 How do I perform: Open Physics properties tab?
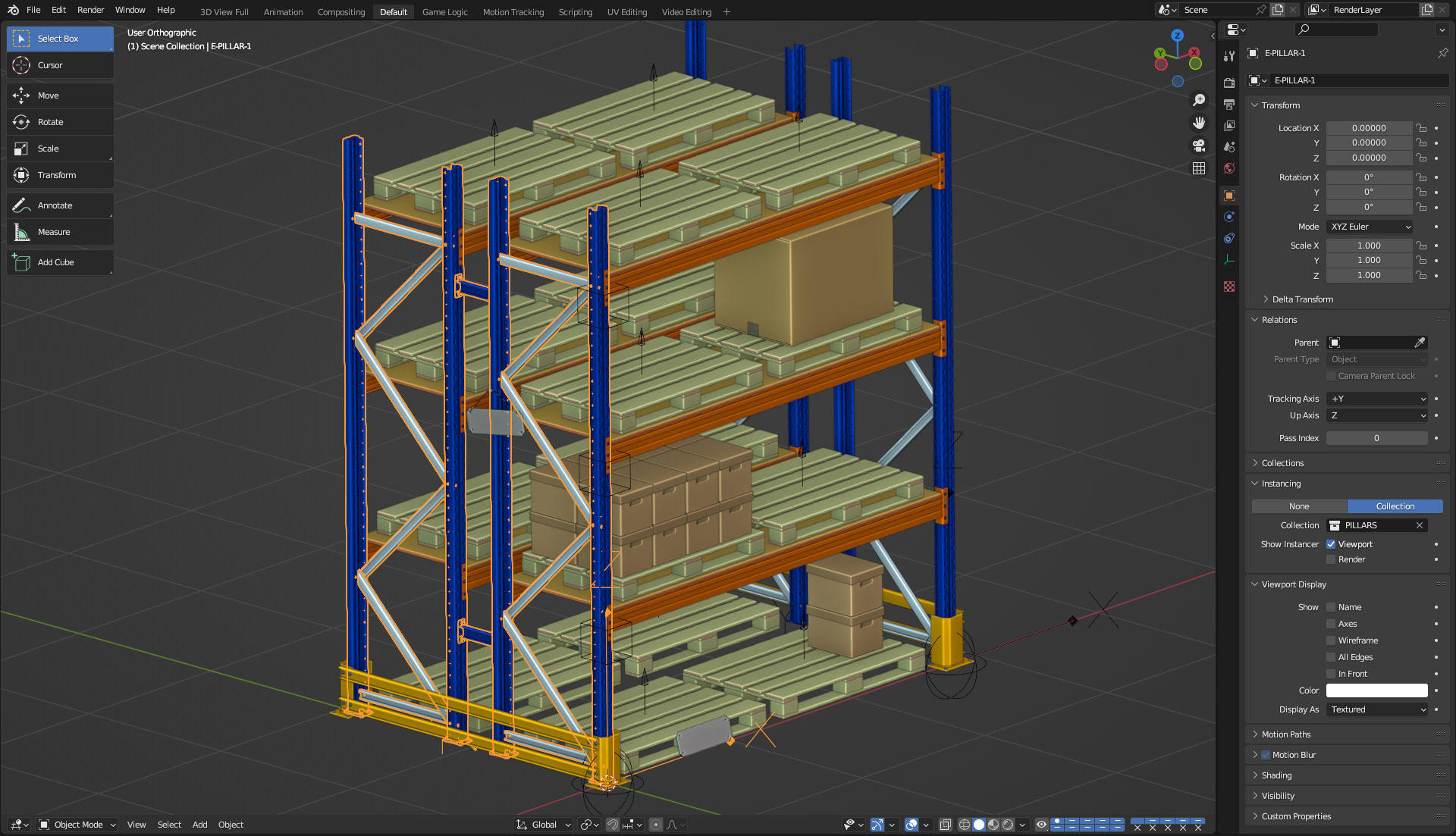coord(1229,217)
